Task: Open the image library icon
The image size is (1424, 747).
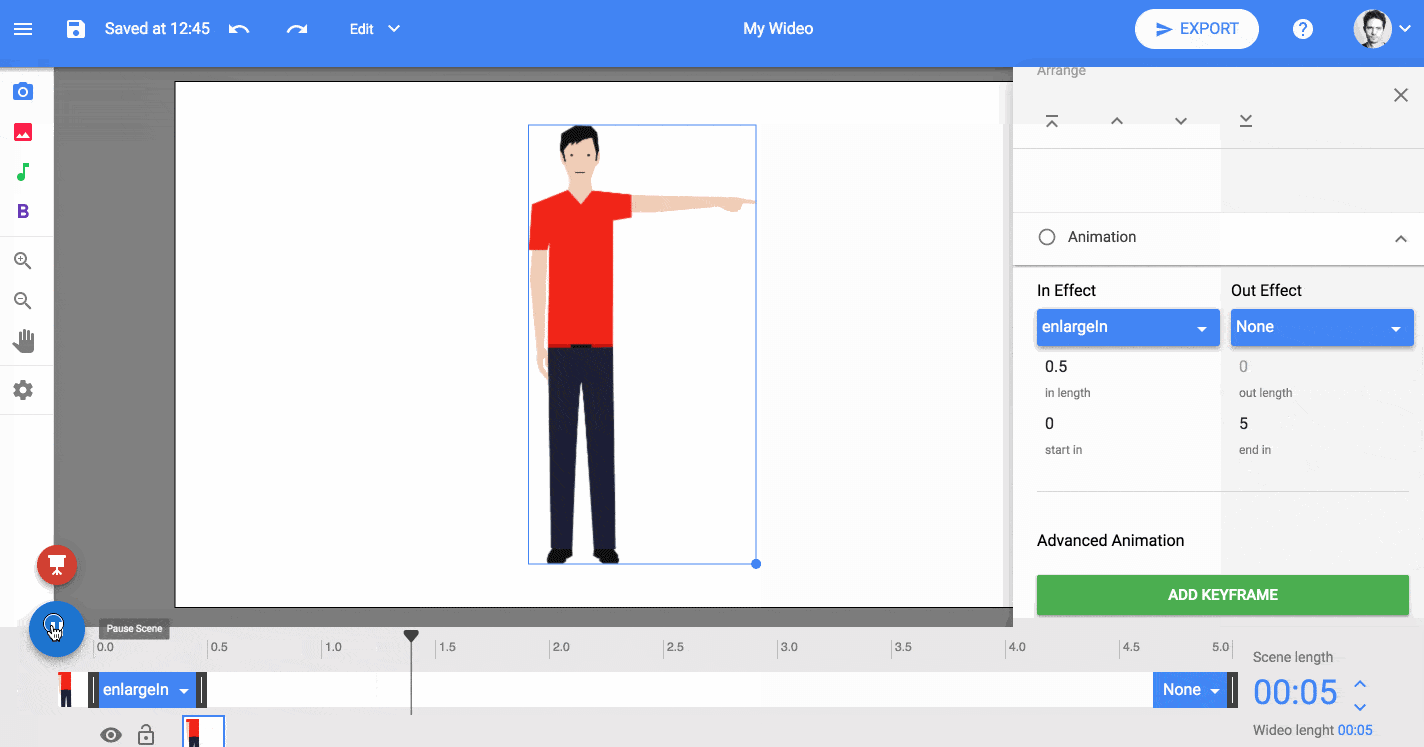Action: (23, 132)
